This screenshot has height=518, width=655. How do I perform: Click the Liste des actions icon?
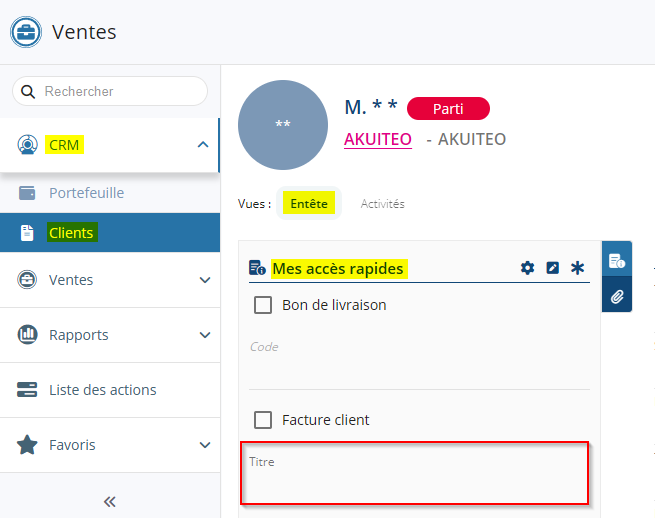(x=27, y=390)
